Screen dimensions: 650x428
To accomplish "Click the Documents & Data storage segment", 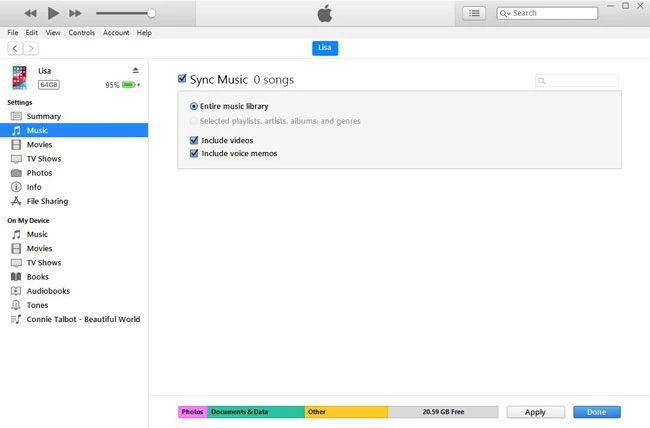I will [256, 412].
